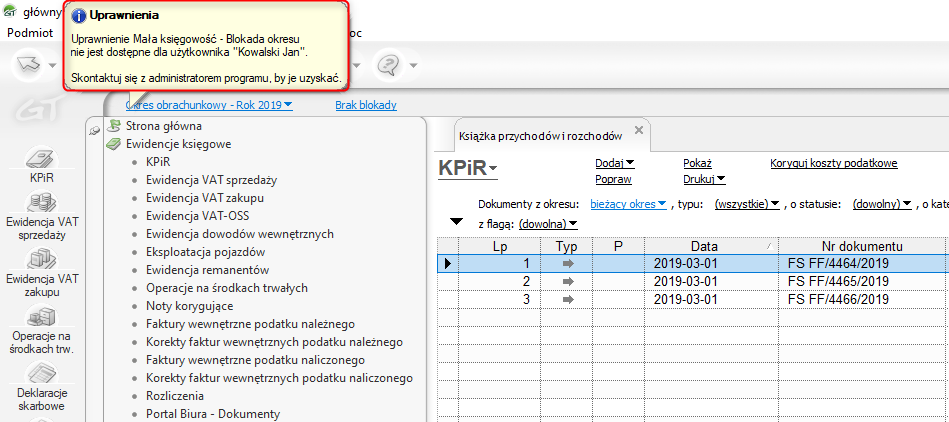Select document FS FF/4466/2019
Image resolution: width=949 pixels, height=422 pixels.
click(x=838, y=299)
